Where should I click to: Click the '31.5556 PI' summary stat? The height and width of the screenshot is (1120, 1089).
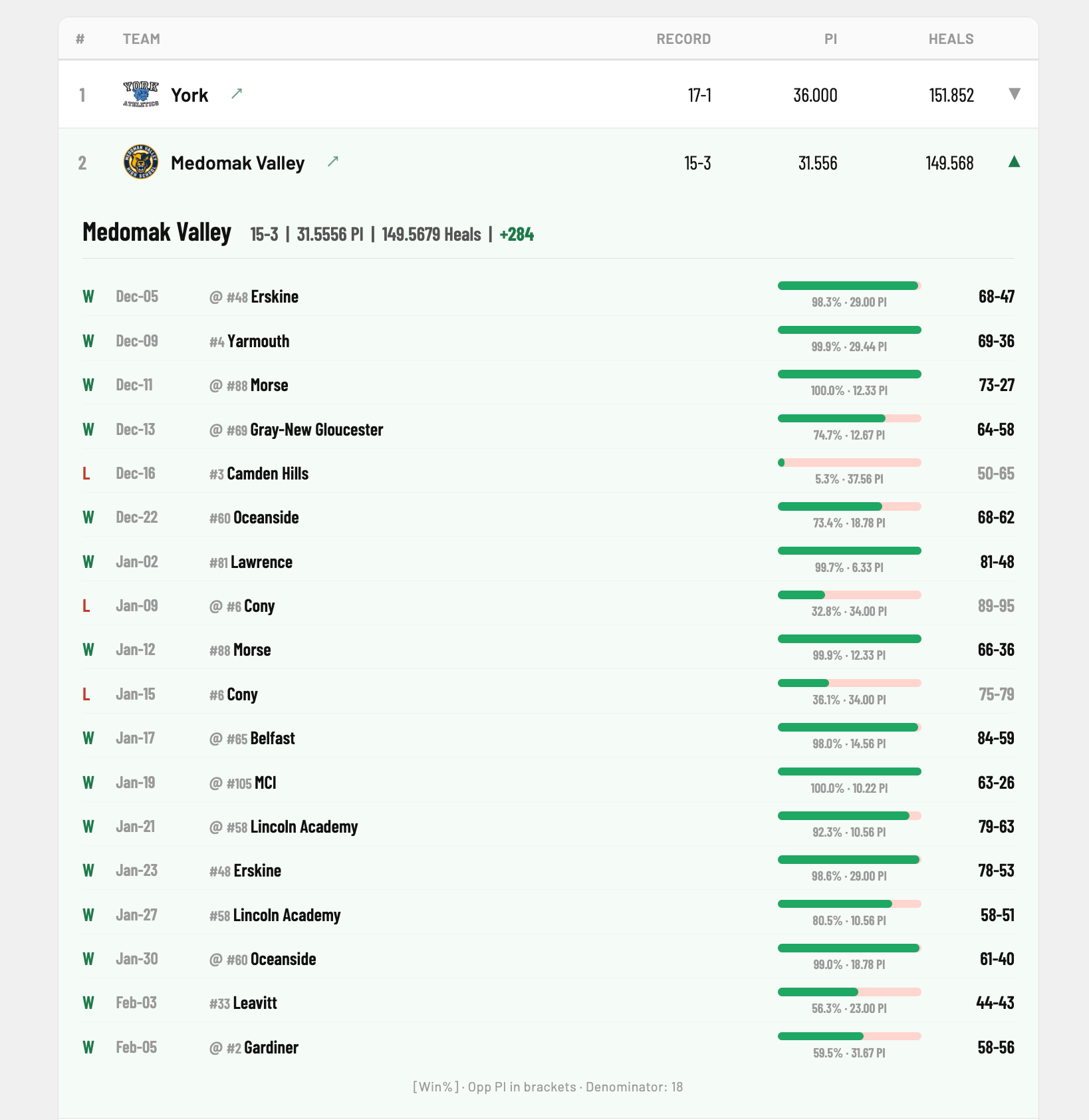coord(330,235)
